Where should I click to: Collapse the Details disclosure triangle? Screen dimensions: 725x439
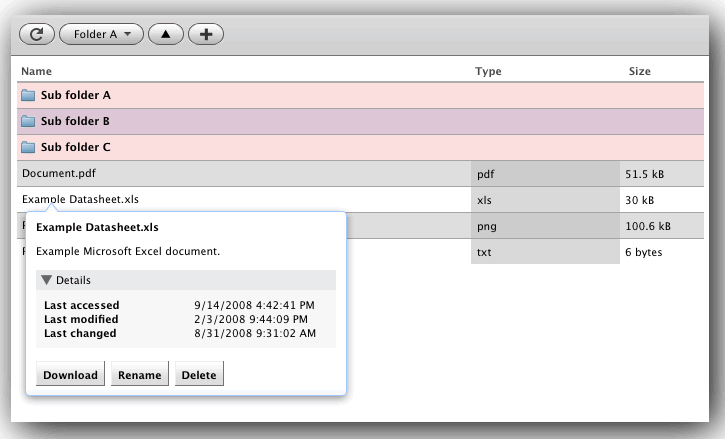pos(46,280)
